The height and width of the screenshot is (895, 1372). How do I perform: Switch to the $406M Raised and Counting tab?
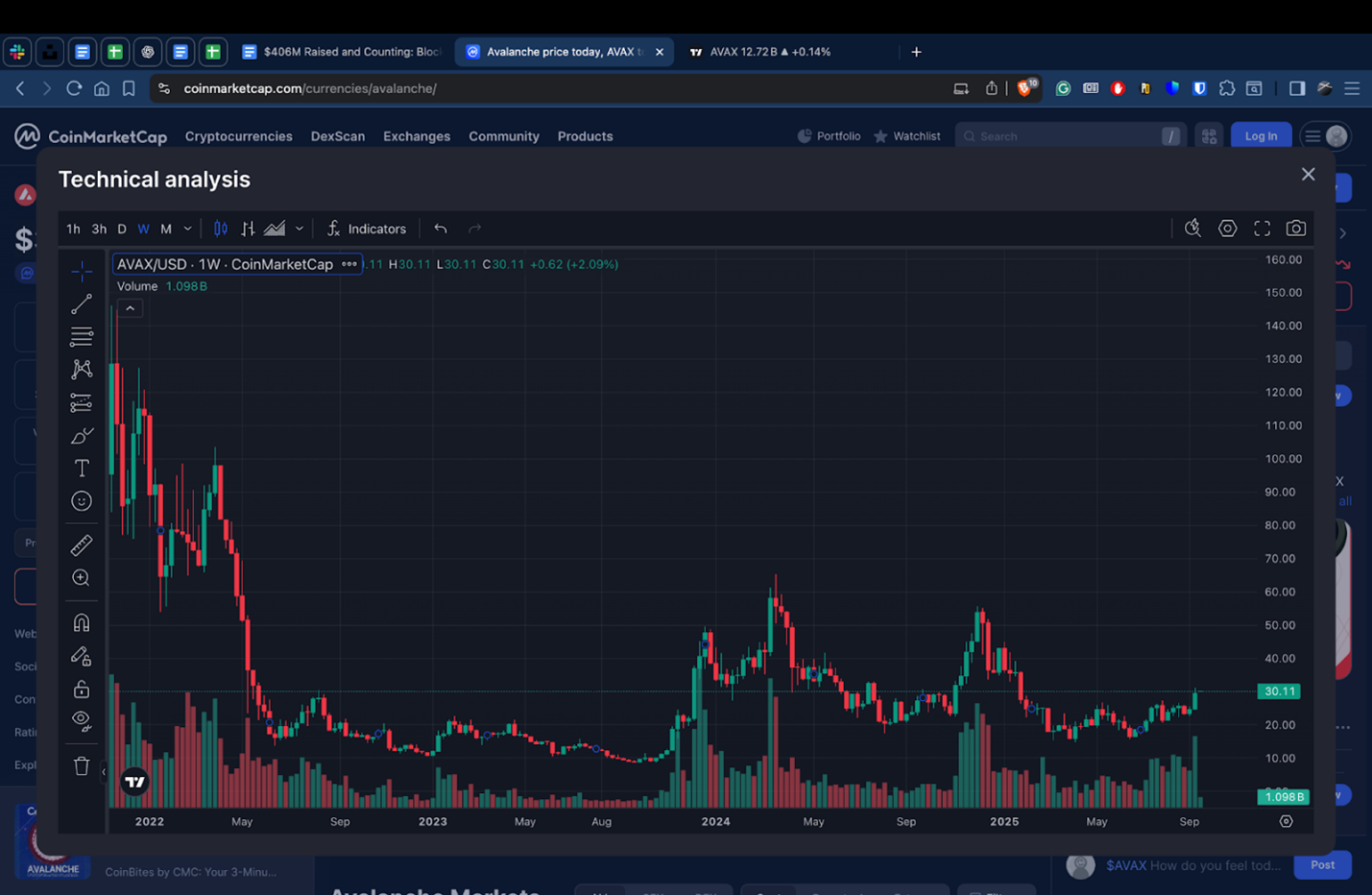point(342,52)
